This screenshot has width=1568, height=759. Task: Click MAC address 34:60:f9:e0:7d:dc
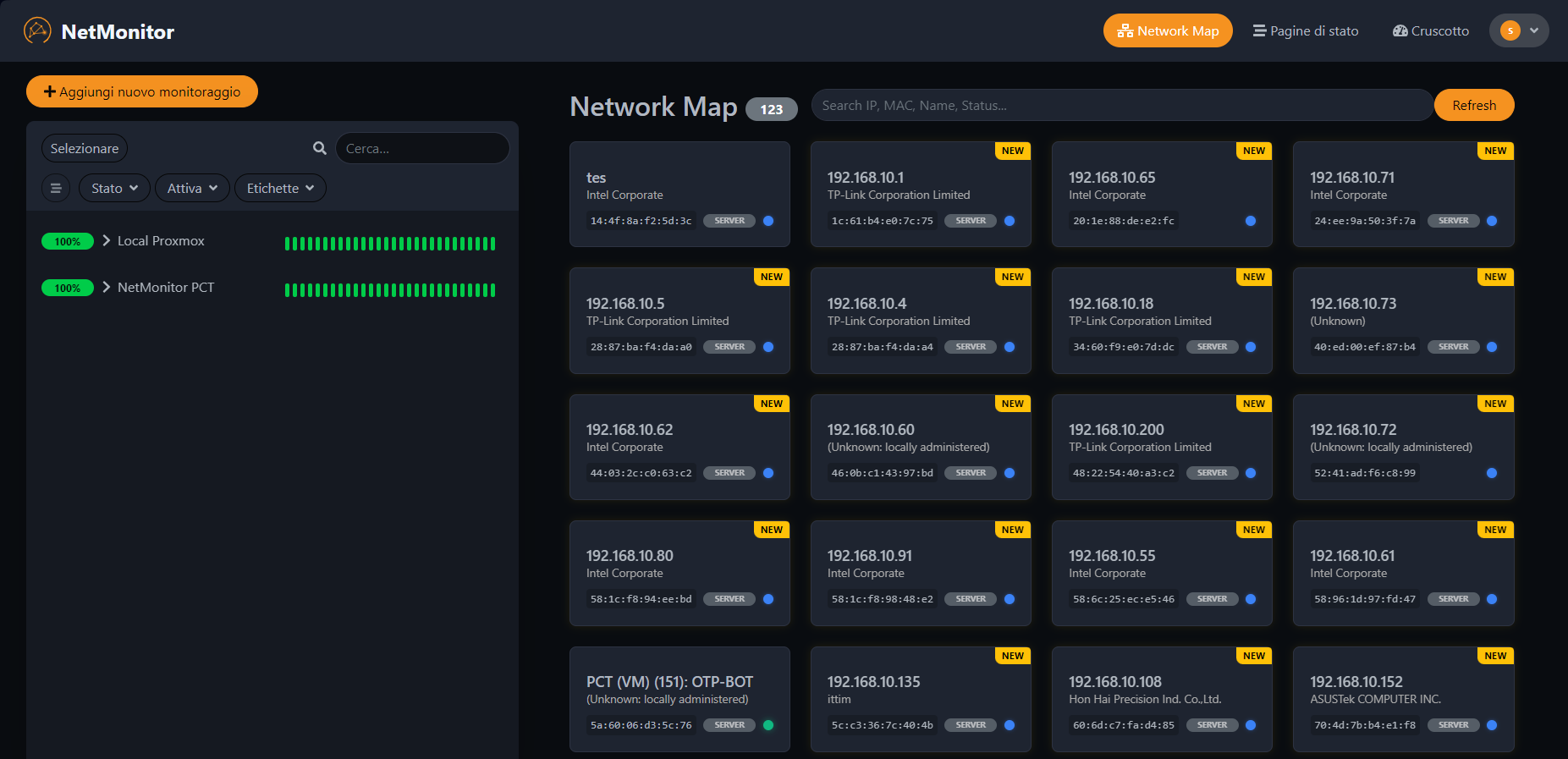tap(1124, 347)
